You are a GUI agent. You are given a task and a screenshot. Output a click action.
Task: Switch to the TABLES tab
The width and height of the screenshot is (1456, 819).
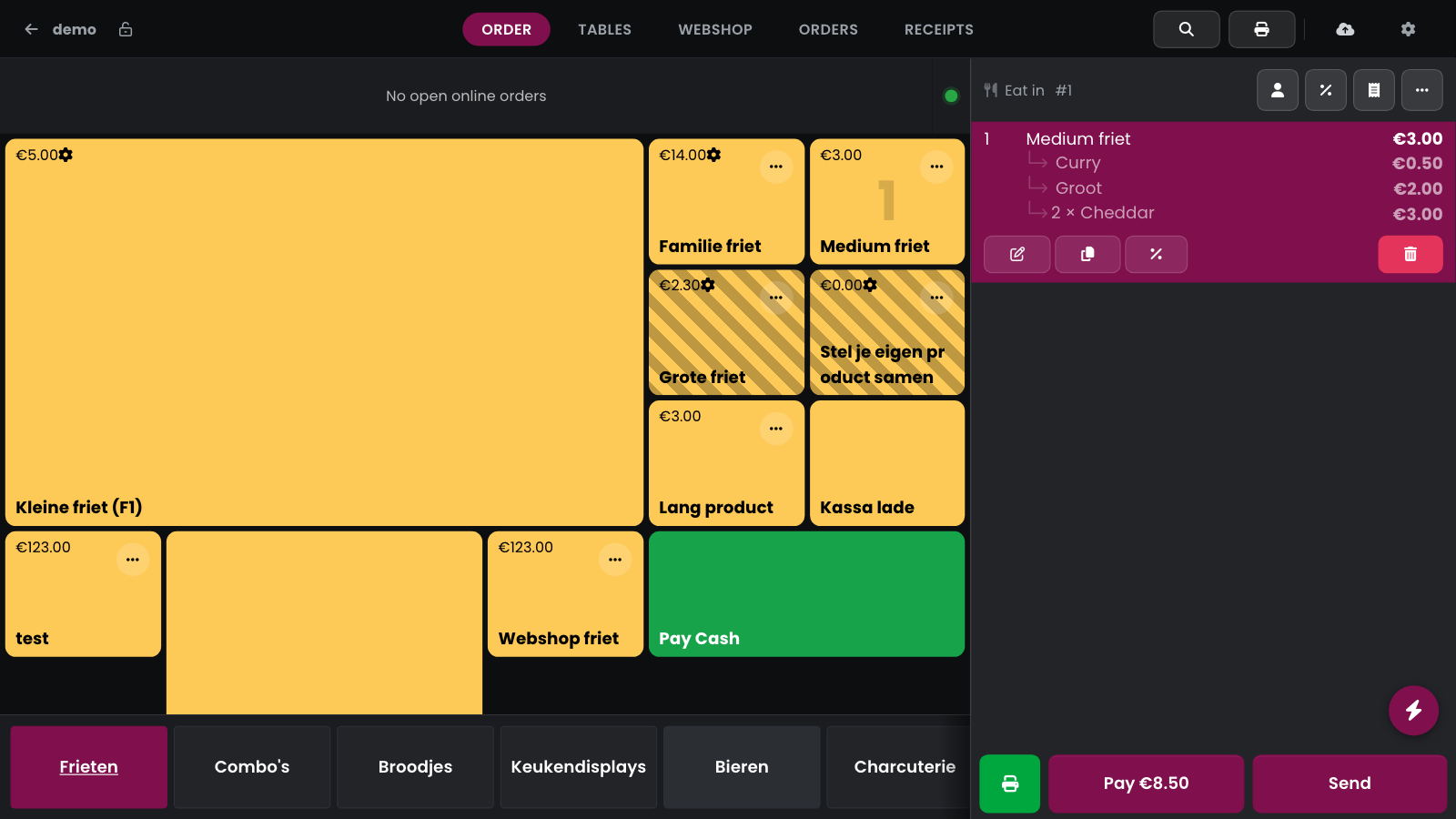pyautogui.click(x=604, y=29)
